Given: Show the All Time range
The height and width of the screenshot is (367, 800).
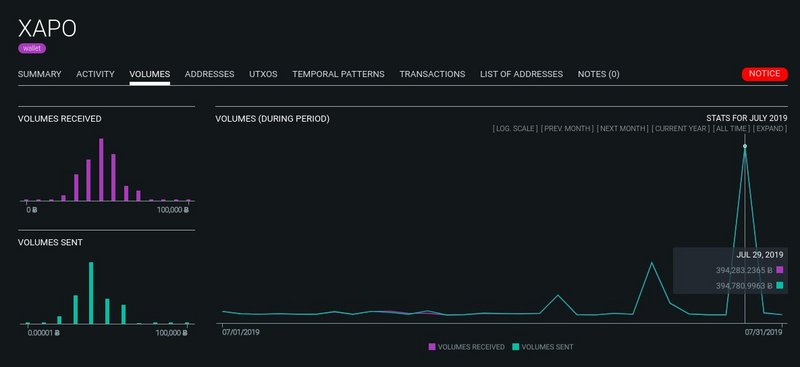Looking at the screenshot, I should (731, 129).
